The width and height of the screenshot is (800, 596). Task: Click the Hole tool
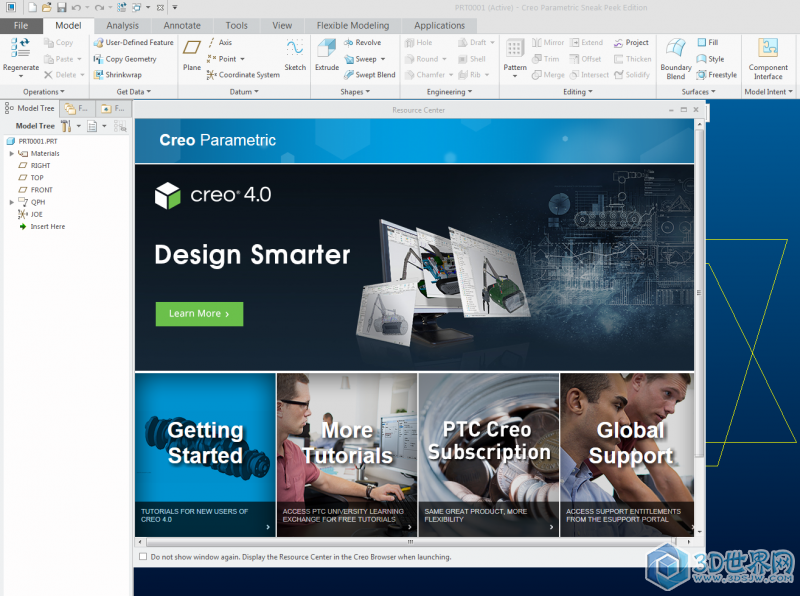tap(418, 42)
